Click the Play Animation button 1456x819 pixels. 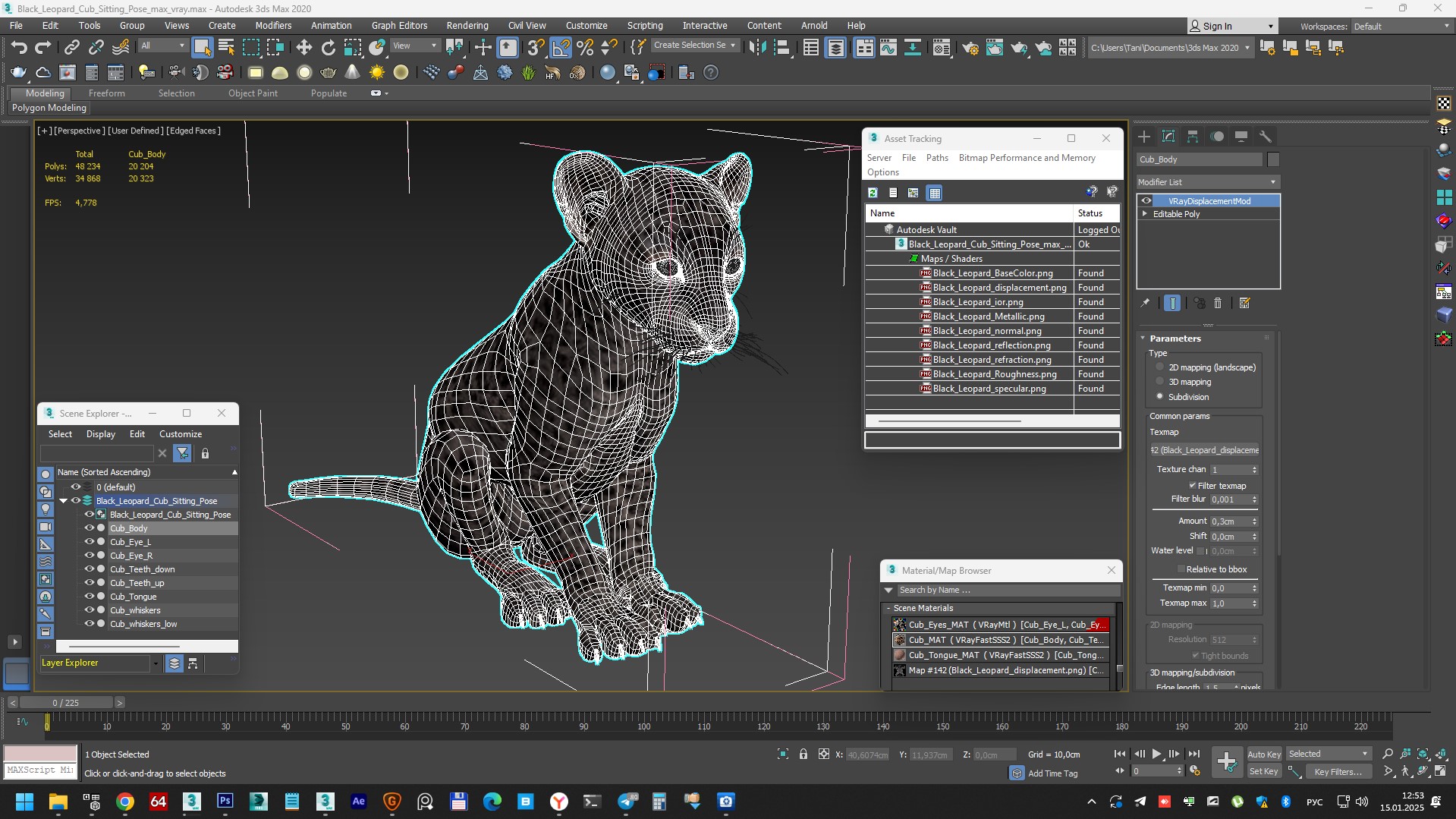click(x=1156, y=754)
